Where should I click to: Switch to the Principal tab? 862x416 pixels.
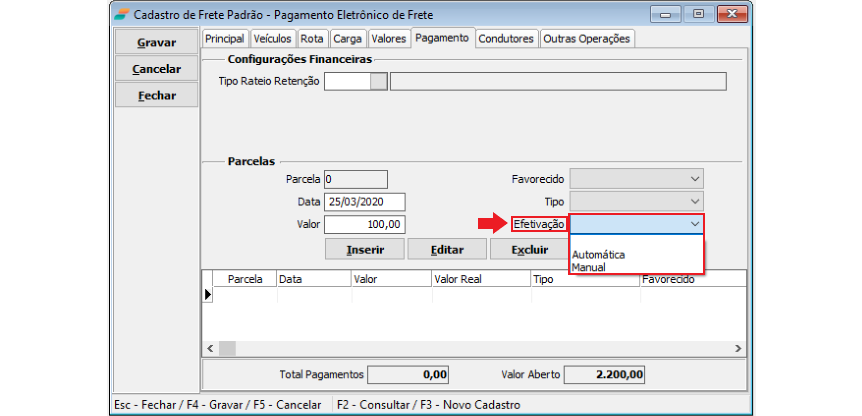point(224,39)
